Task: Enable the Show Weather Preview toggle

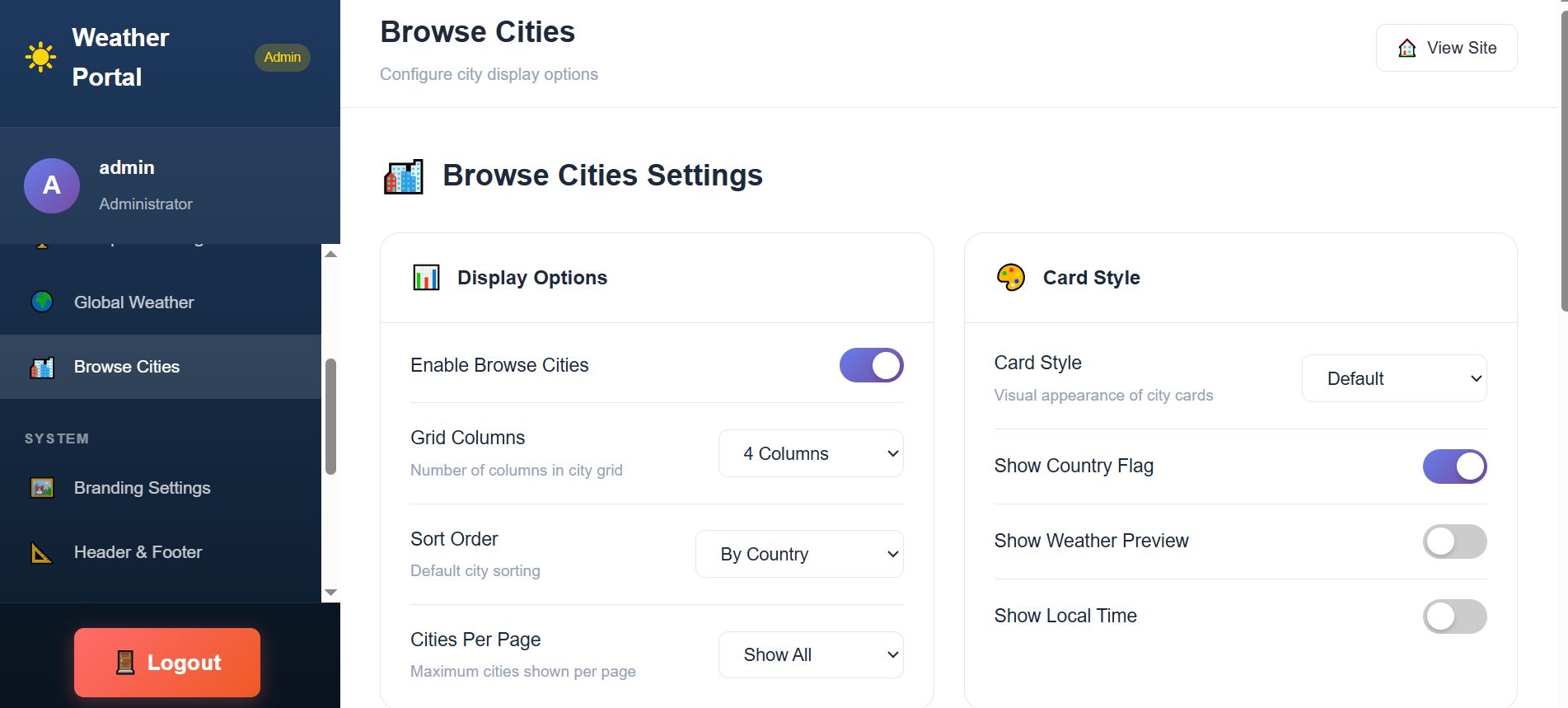Action: point(1454,542)
